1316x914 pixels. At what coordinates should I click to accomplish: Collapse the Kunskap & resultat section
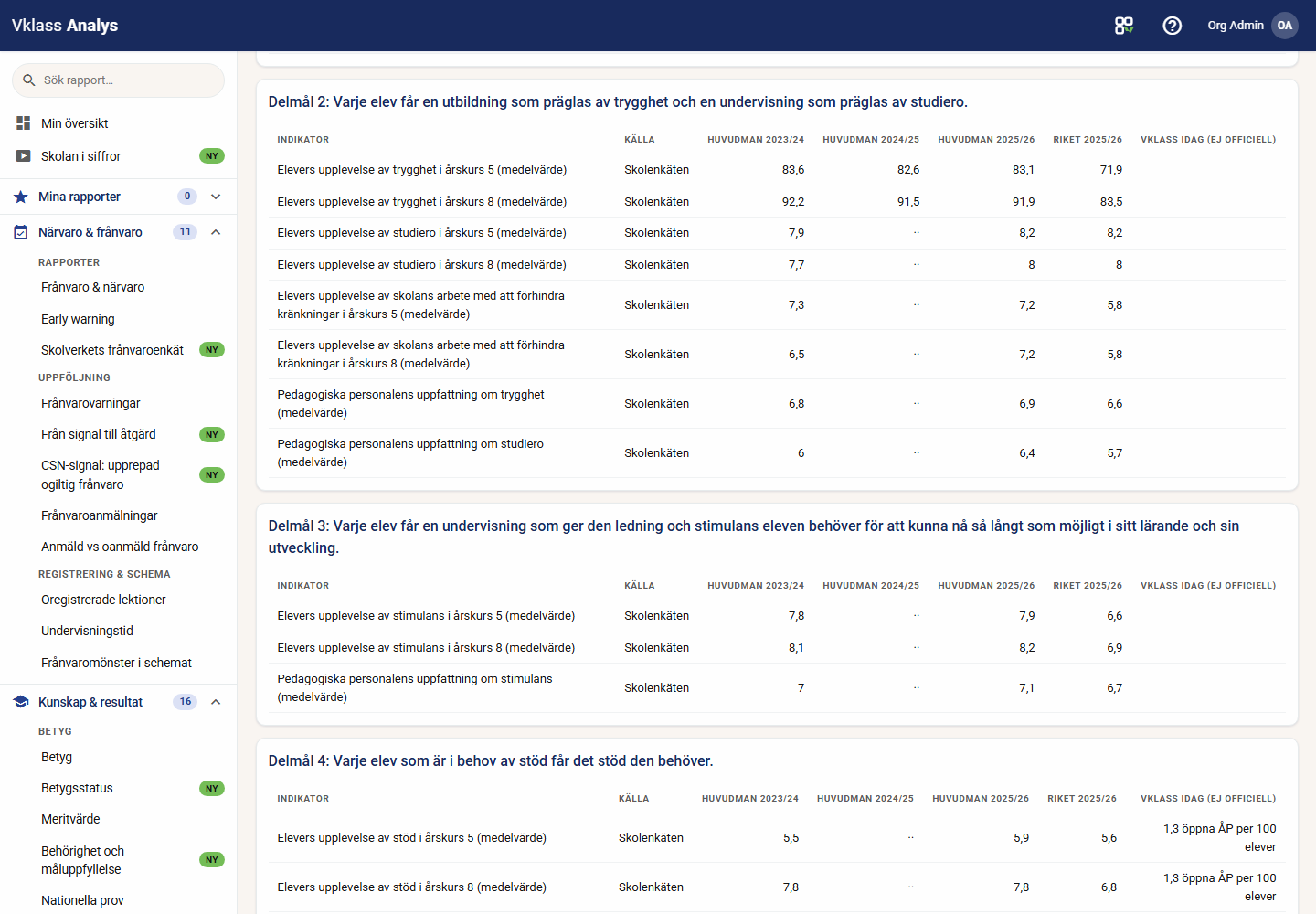point(216,702)
